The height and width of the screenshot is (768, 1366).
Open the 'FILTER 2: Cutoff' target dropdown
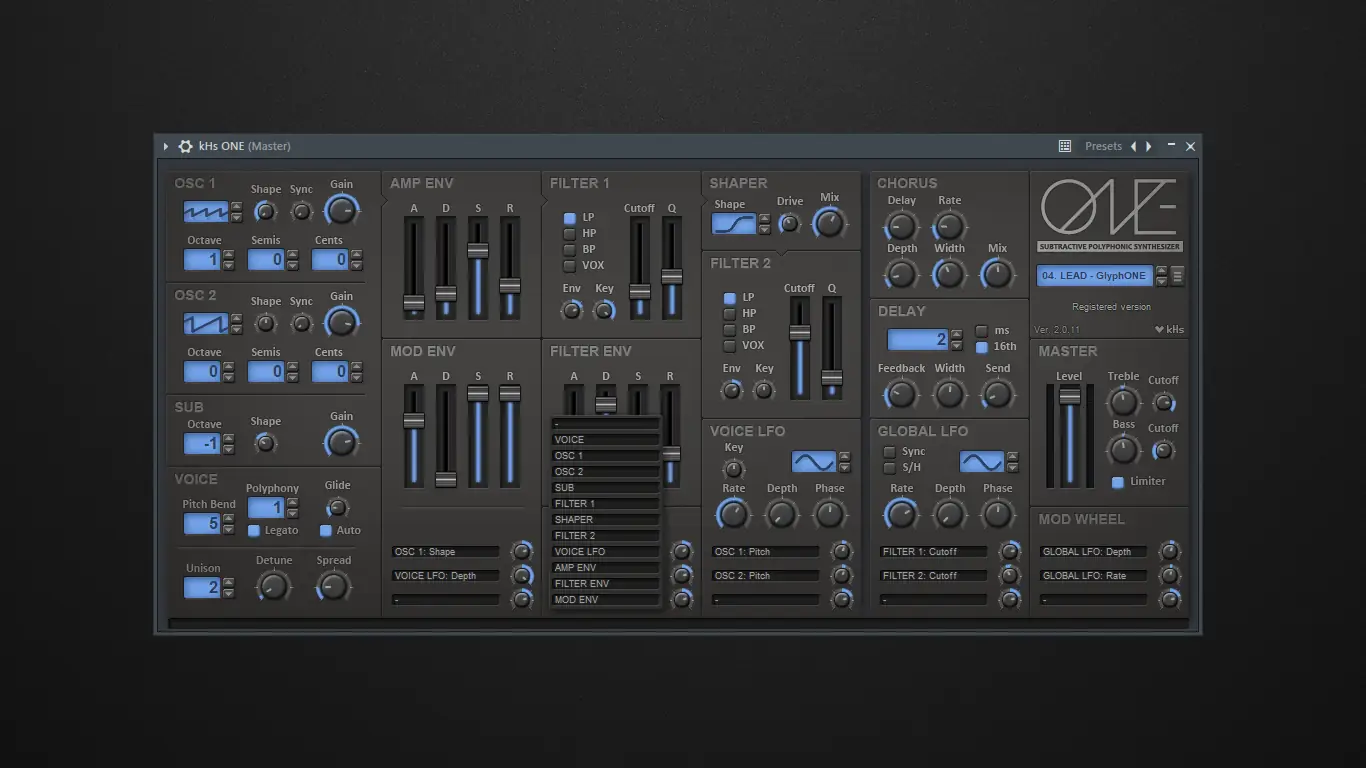[x=934, y=576]
